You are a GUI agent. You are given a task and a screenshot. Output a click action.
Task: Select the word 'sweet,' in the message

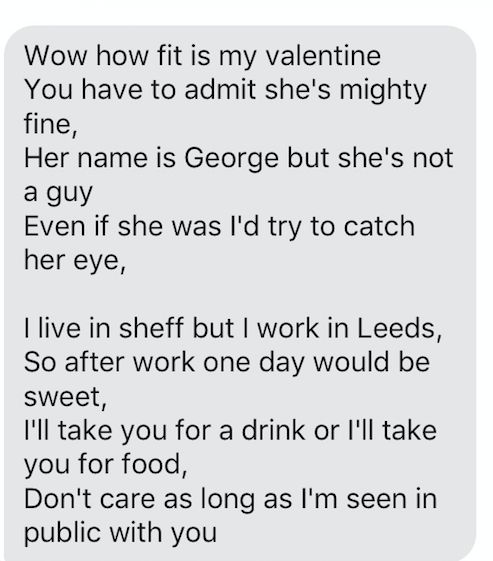[x=65, y=397]
